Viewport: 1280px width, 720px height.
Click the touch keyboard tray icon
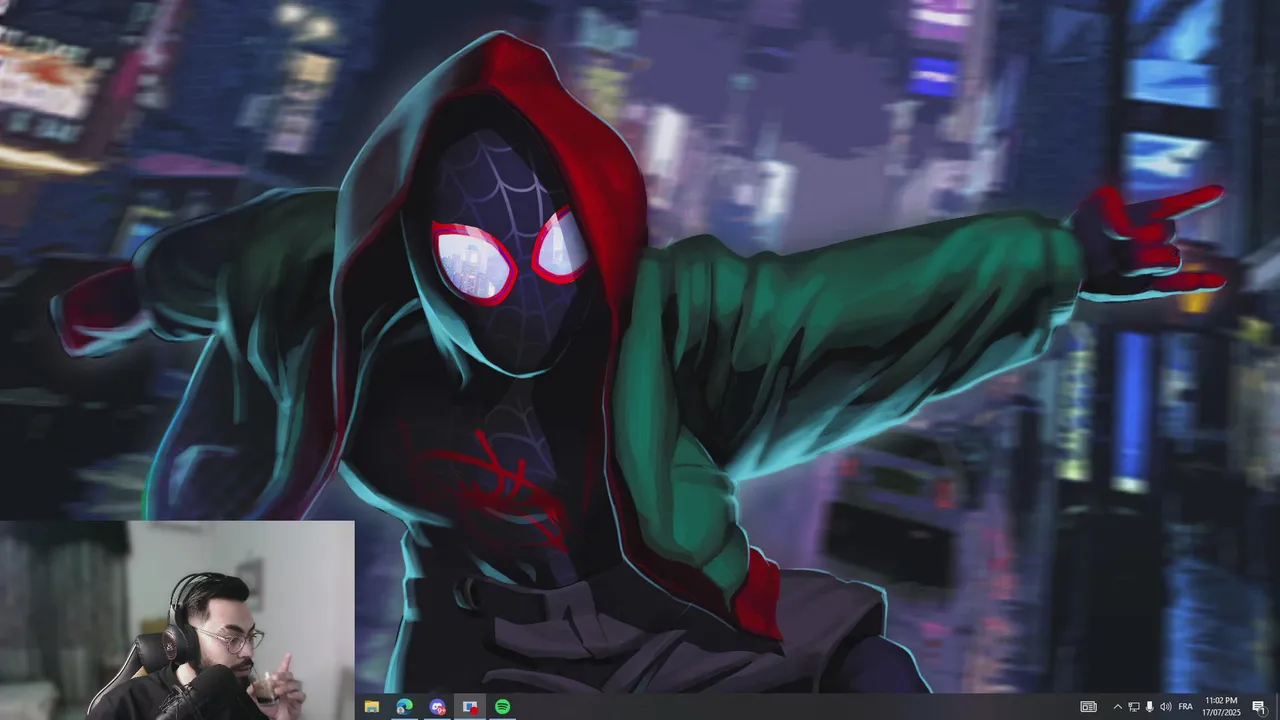[1089, 707]
